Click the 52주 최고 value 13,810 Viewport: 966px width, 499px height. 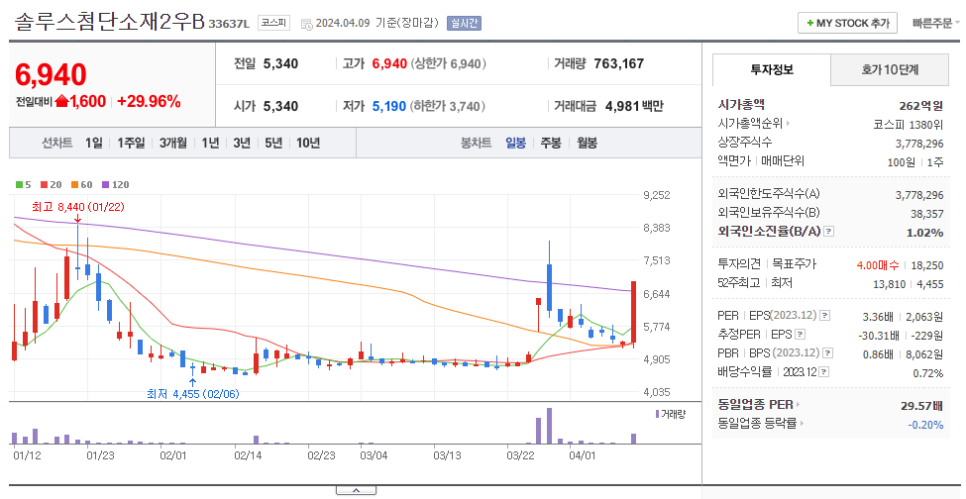click(x=889, y=283)
